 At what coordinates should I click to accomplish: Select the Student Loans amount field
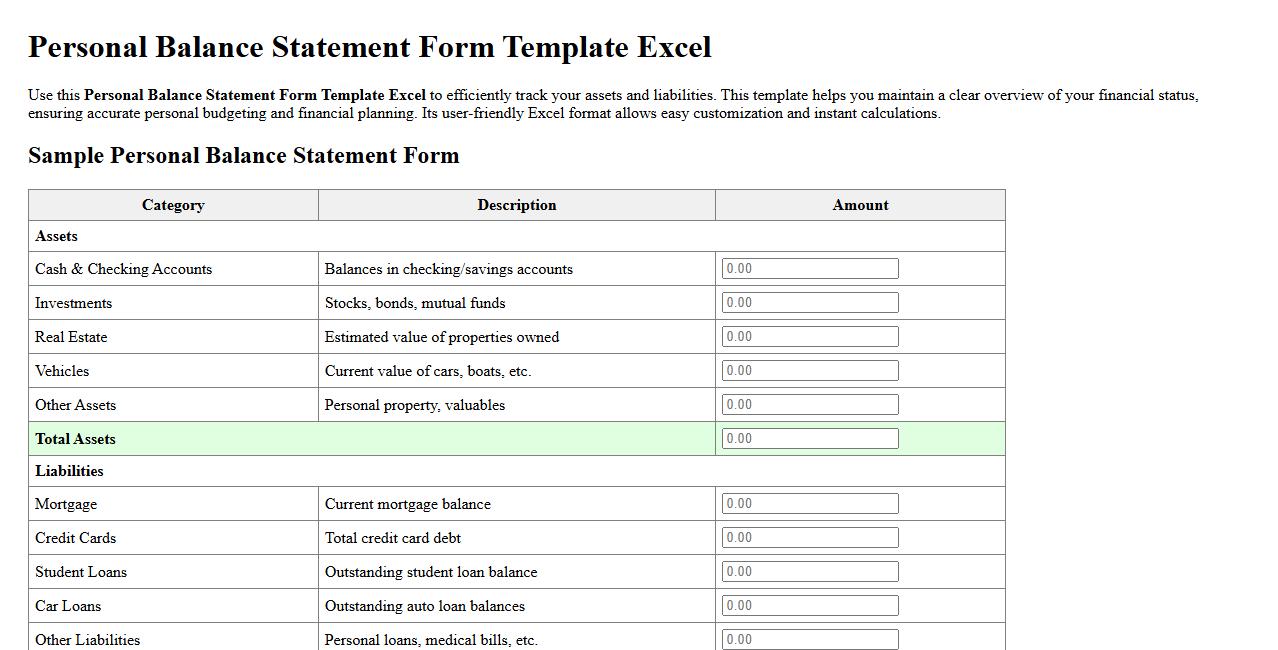(809, 571)
